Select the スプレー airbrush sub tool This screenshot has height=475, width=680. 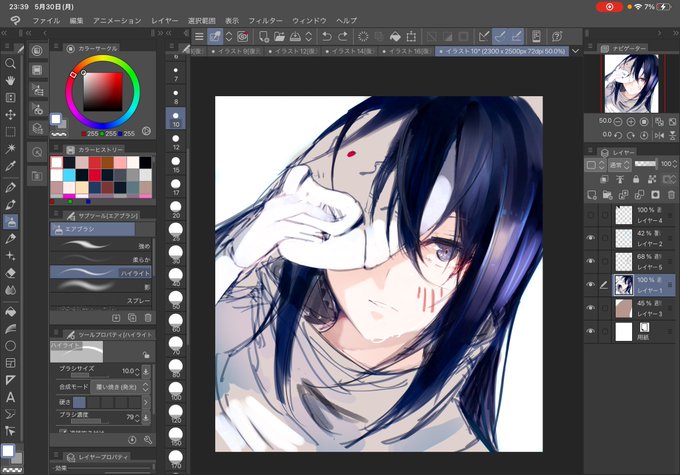tap(101, 300)
